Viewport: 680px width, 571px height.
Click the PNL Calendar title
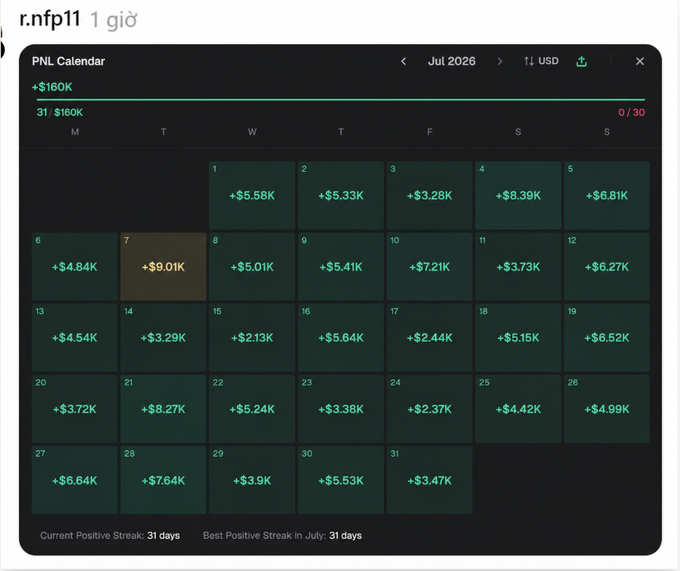[69, 61]
